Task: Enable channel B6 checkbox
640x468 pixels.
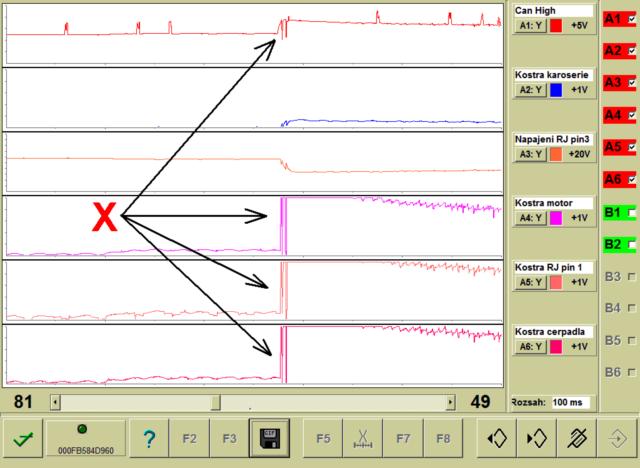Action: tap(632, 372)
